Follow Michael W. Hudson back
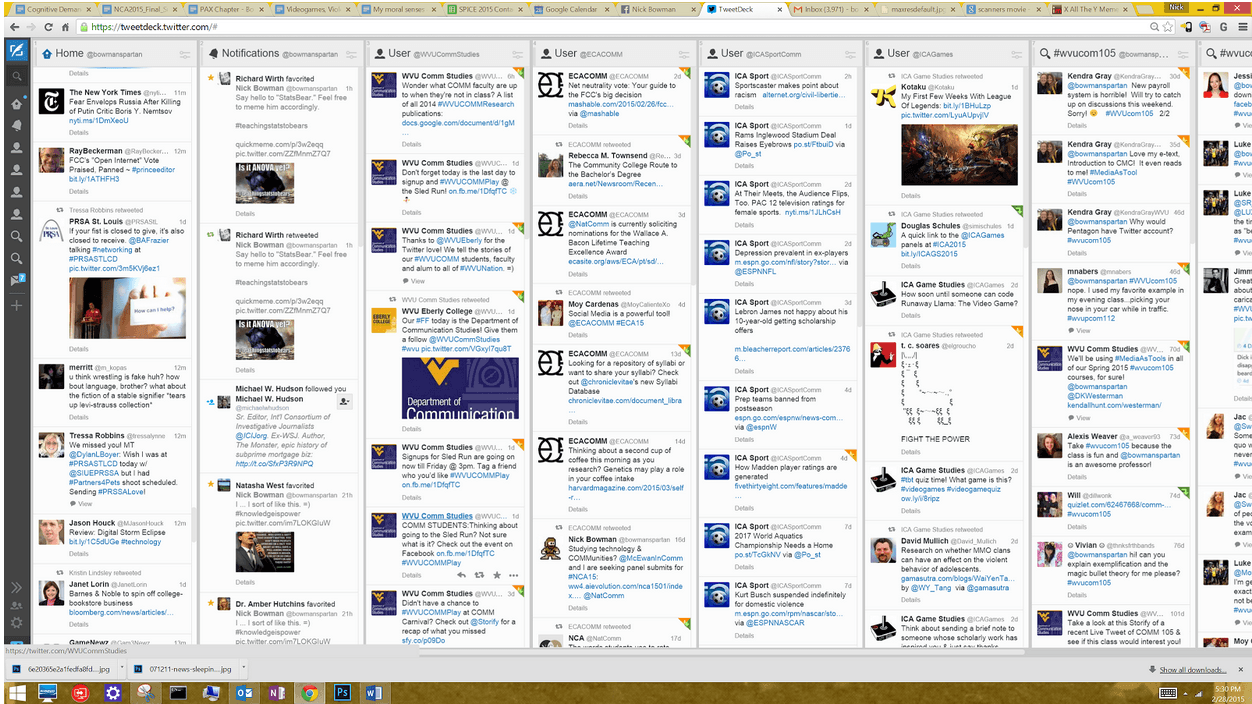Screen dimensions: 1252x704 [344, 401]
